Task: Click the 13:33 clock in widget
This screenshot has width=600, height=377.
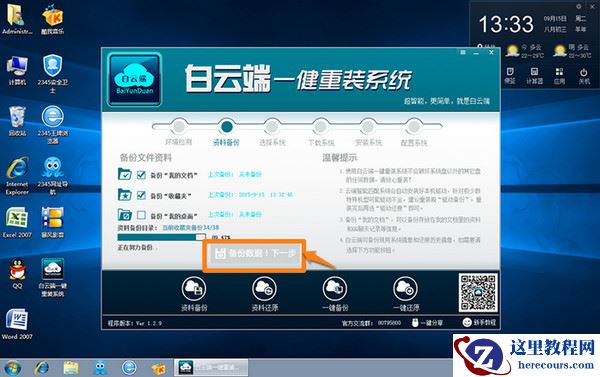Action: (506, 24)
